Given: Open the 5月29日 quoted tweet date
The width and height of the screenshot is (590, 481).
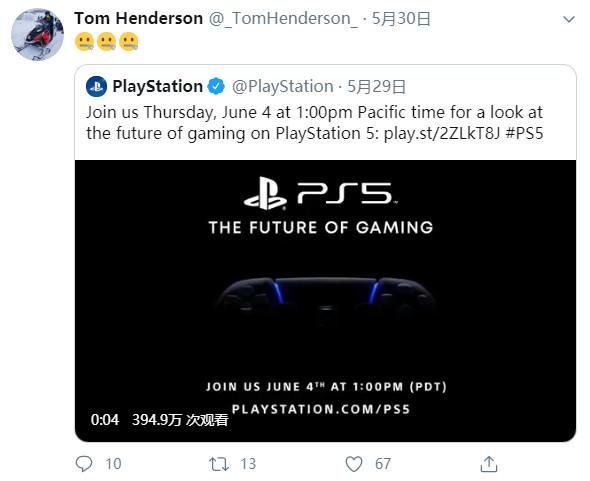Looking at the screenshot, I should pos(376,87).
